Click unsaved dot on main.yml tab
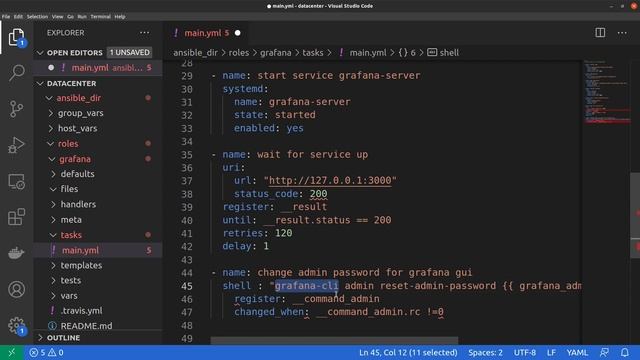640x360 pixels. [x=238, y=33]
